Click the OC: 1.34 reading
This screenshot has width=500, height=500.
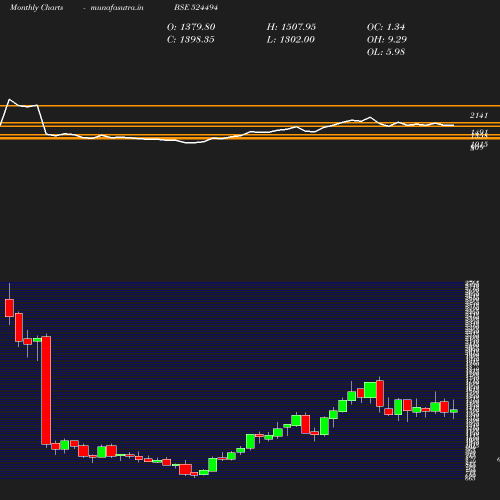point(386,27)
